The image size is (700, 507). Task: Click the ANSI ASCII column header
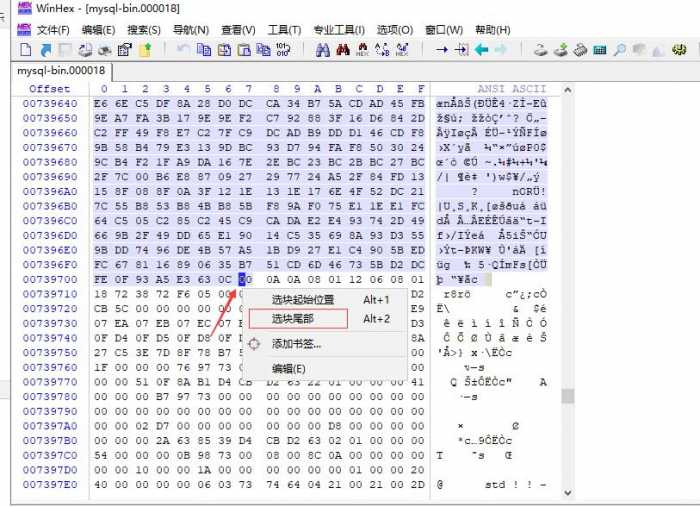(512, 89)
